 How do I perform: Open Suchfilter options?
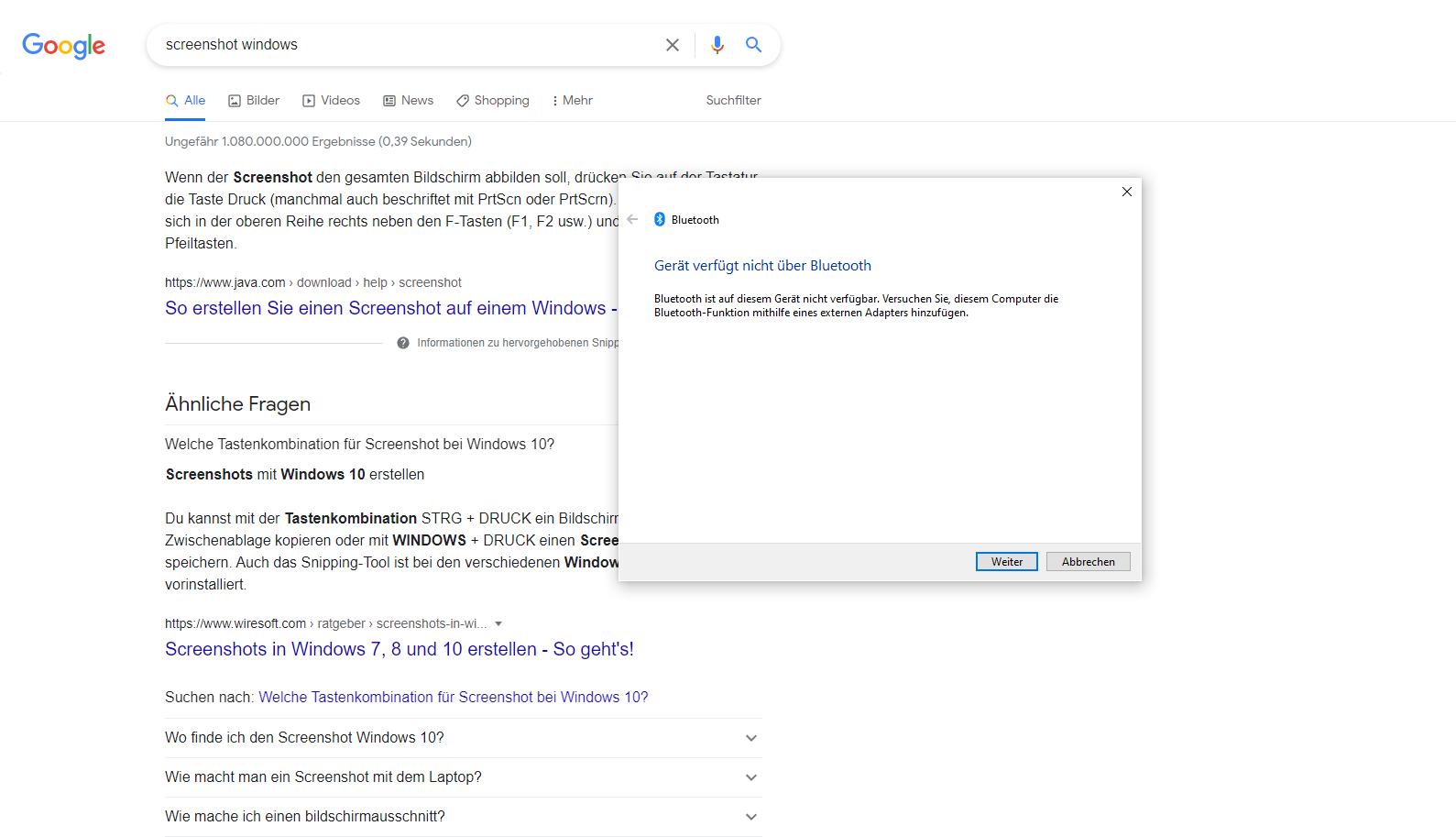tap(733, 101)
